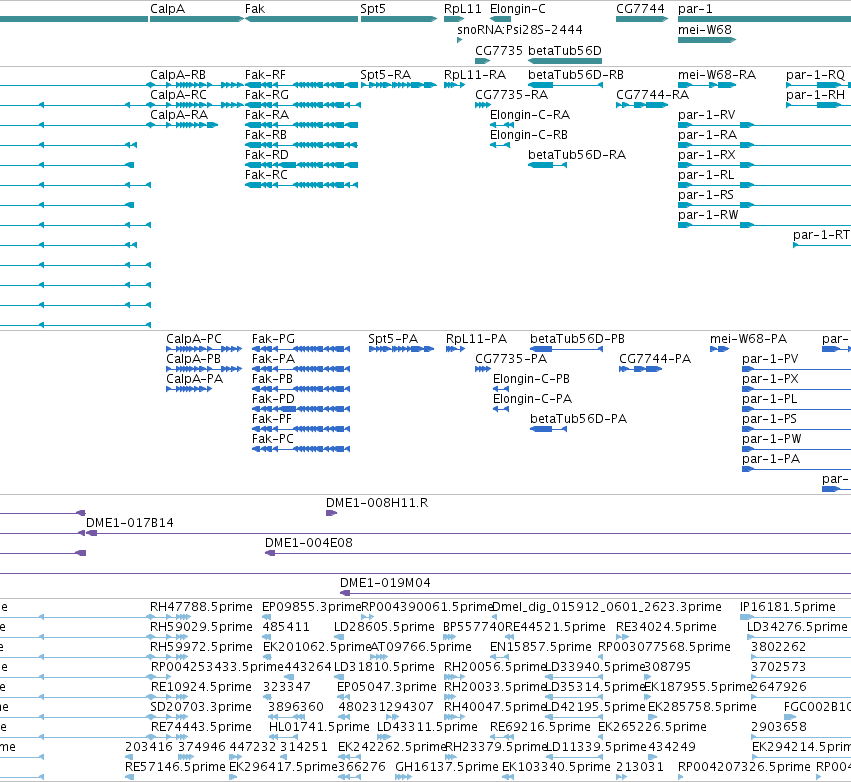Select transcript par-1-RX
This screenshot has width=851, height=782.
click(764, 165)
